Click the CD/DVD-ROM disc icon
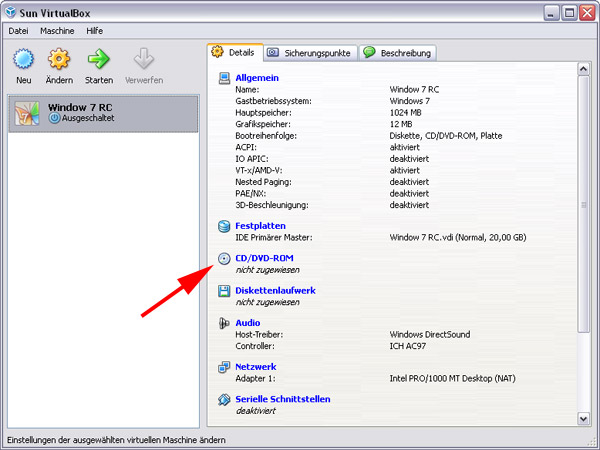 click(x=224, y=258)
